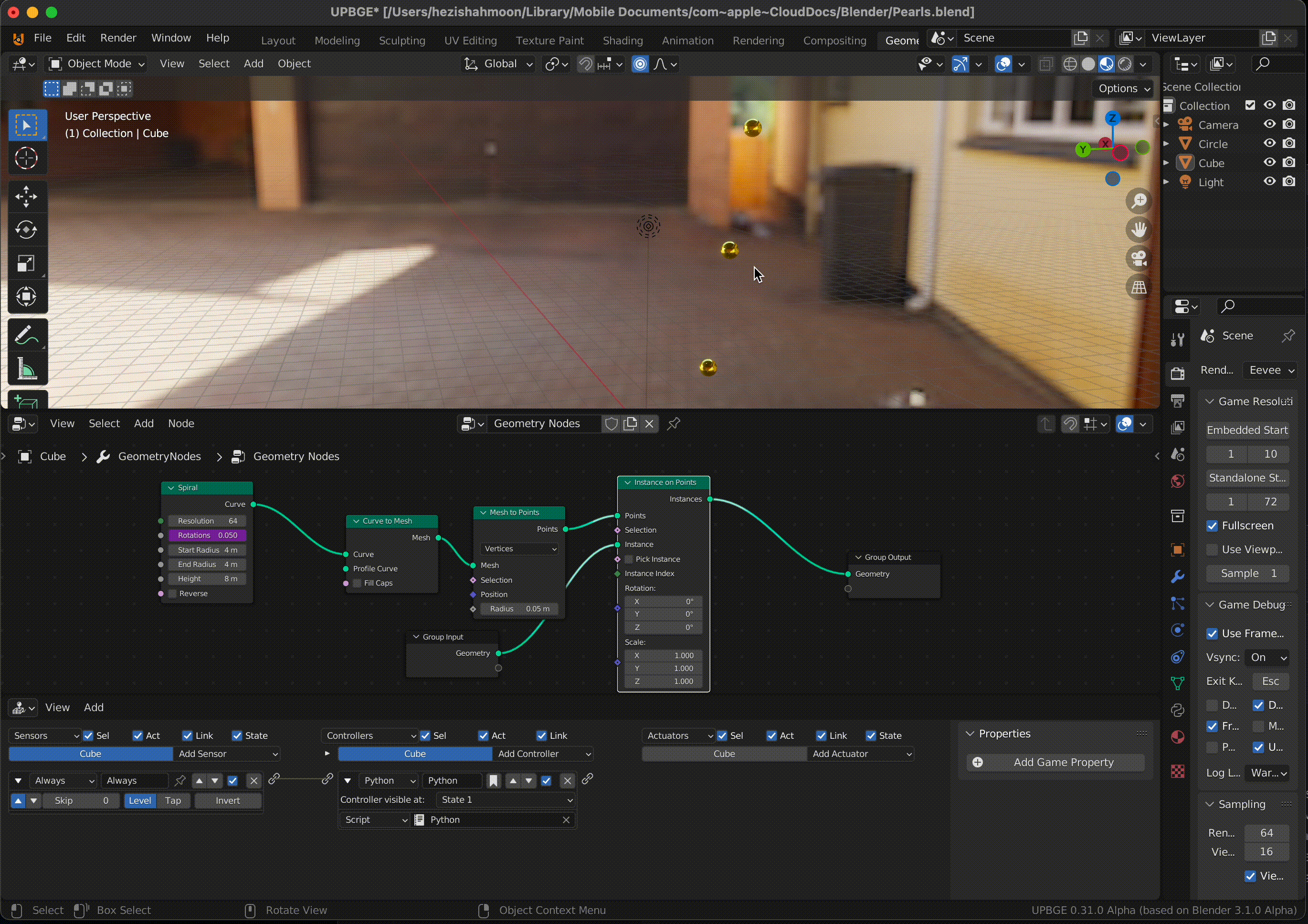Image resolution: width=1308 pixels, height=924 pixels.
Task: Select the Move tool in viewport toolbar
Action: (26, 197)
